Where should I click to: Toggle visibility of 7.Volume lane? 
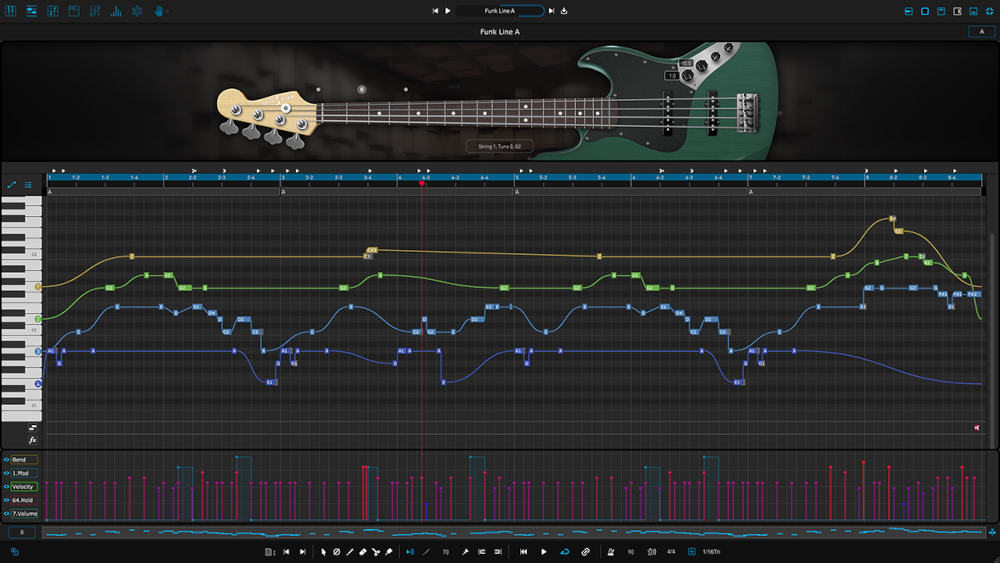[x=6, y=514]
